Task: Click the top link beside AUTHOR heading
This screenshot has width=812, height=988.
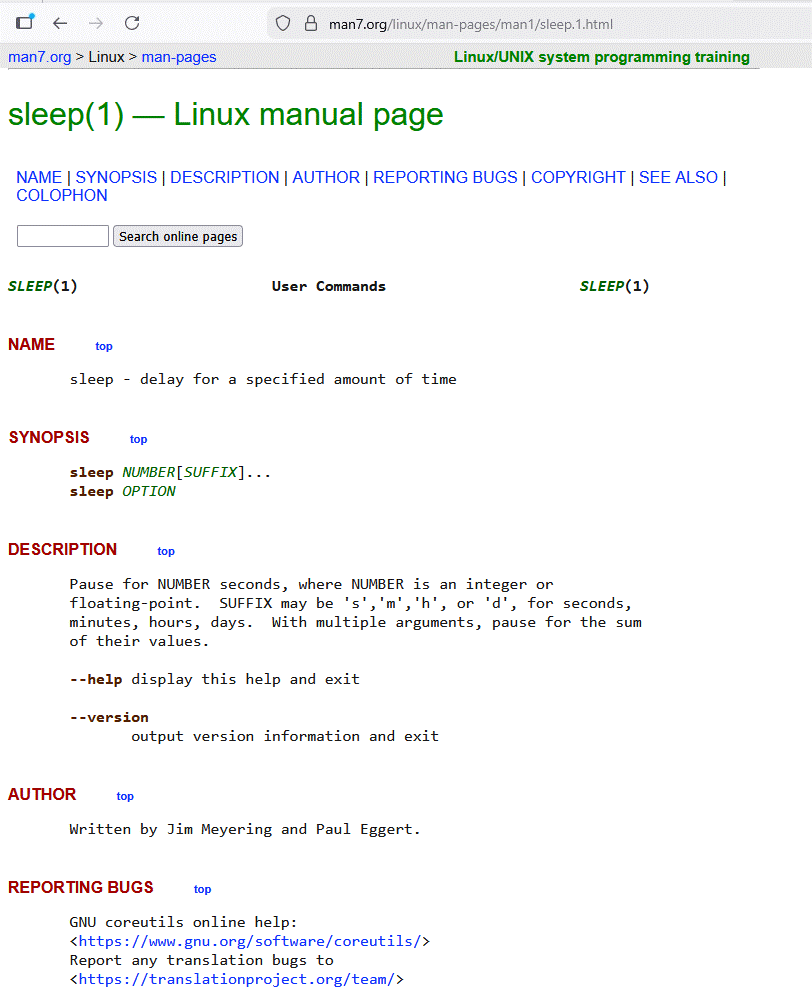Action: point(125,796)
